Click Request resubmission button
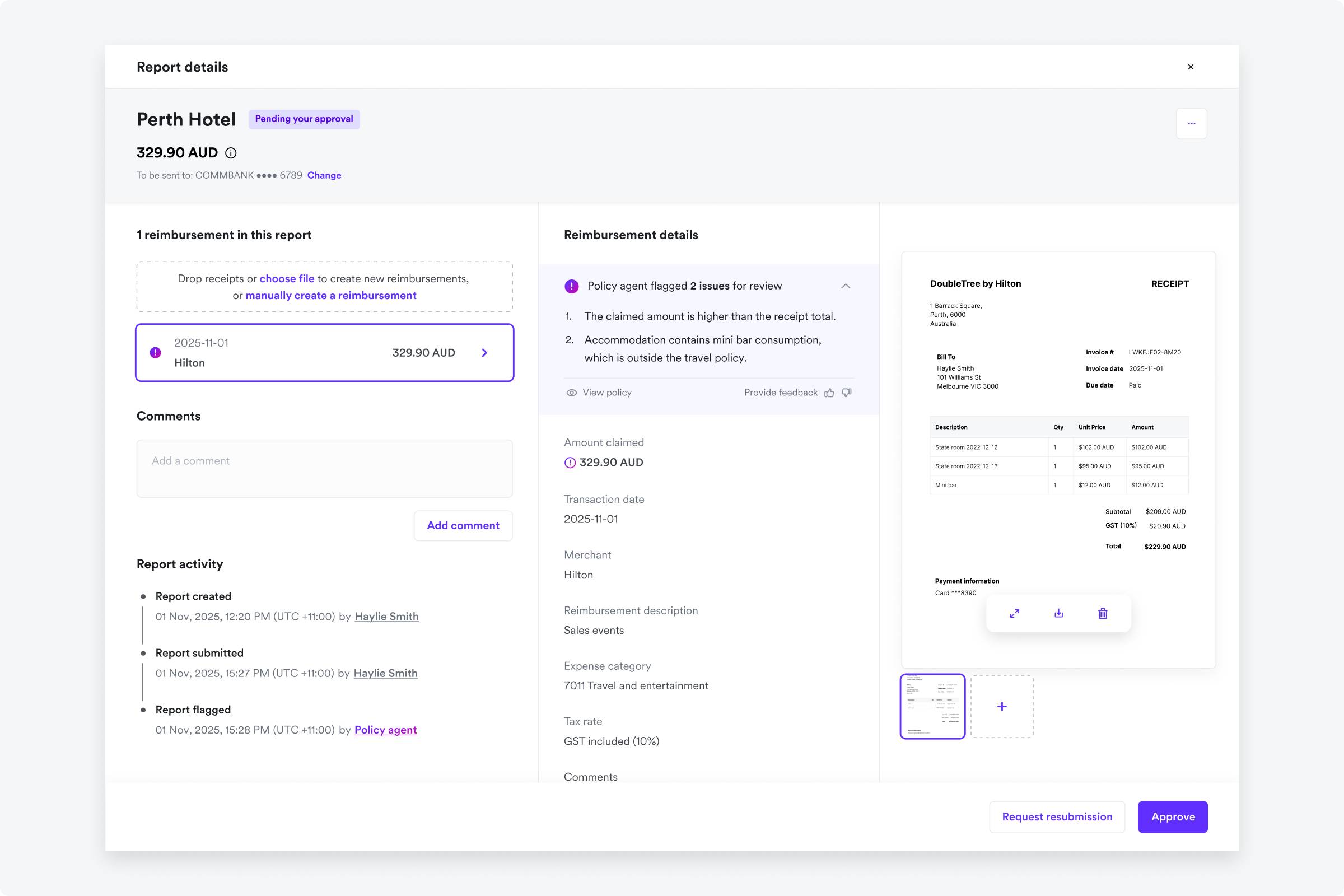 tap(1057, 816)
